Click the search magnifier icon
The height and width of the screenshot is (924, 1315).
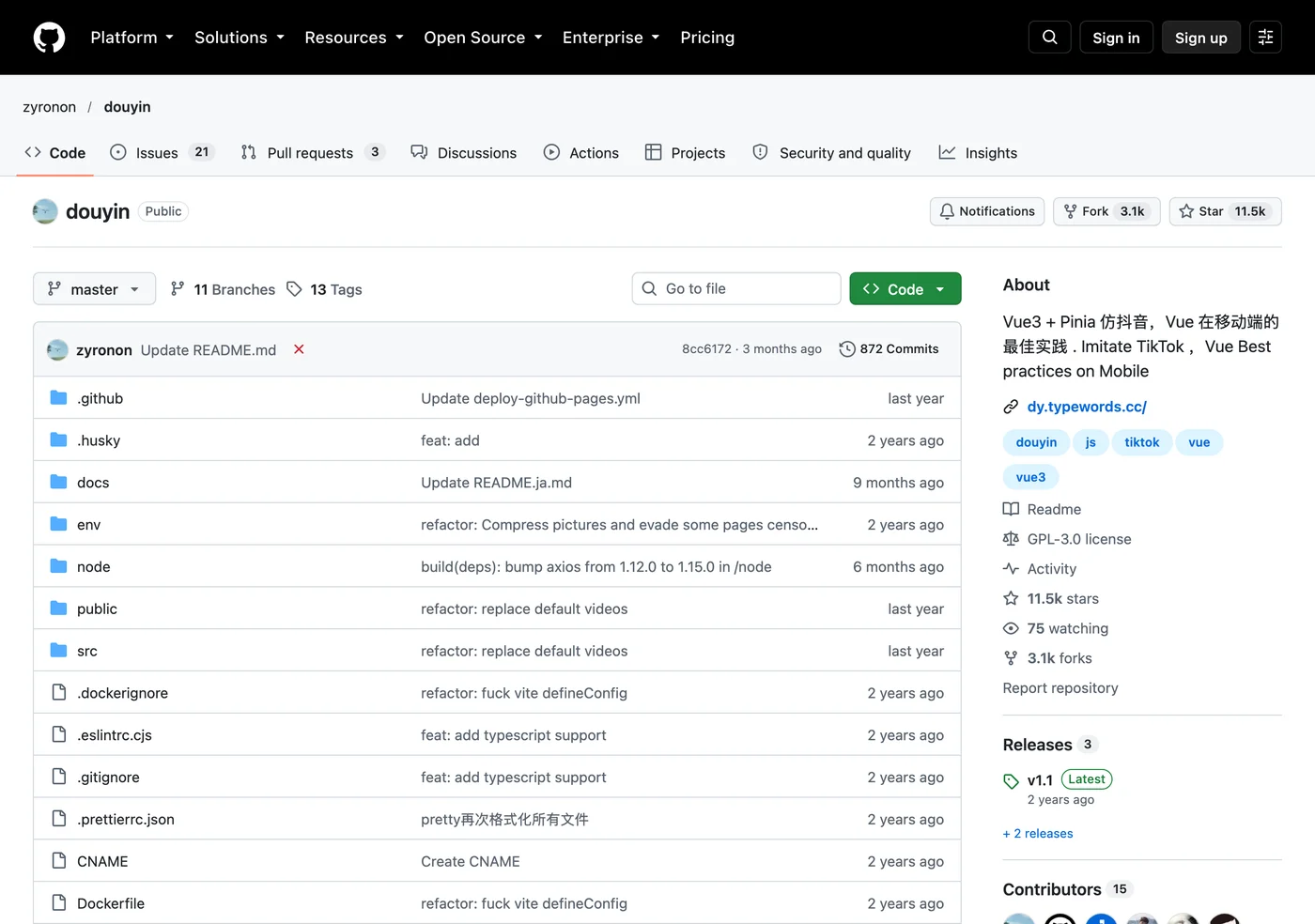pyautogui.click(x=1050, y=38)
